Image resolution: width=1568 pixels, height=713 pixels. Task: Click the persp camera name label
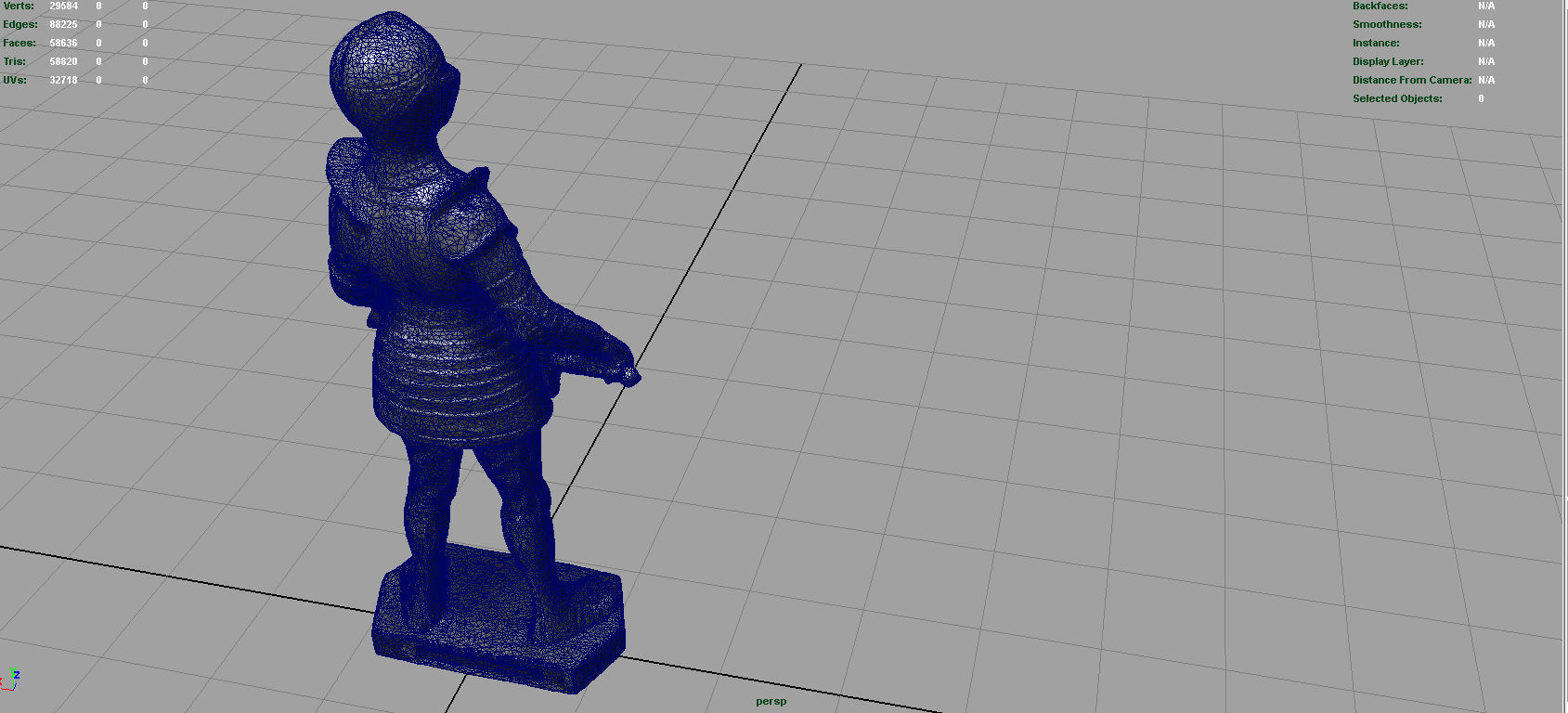click(771, 701)
